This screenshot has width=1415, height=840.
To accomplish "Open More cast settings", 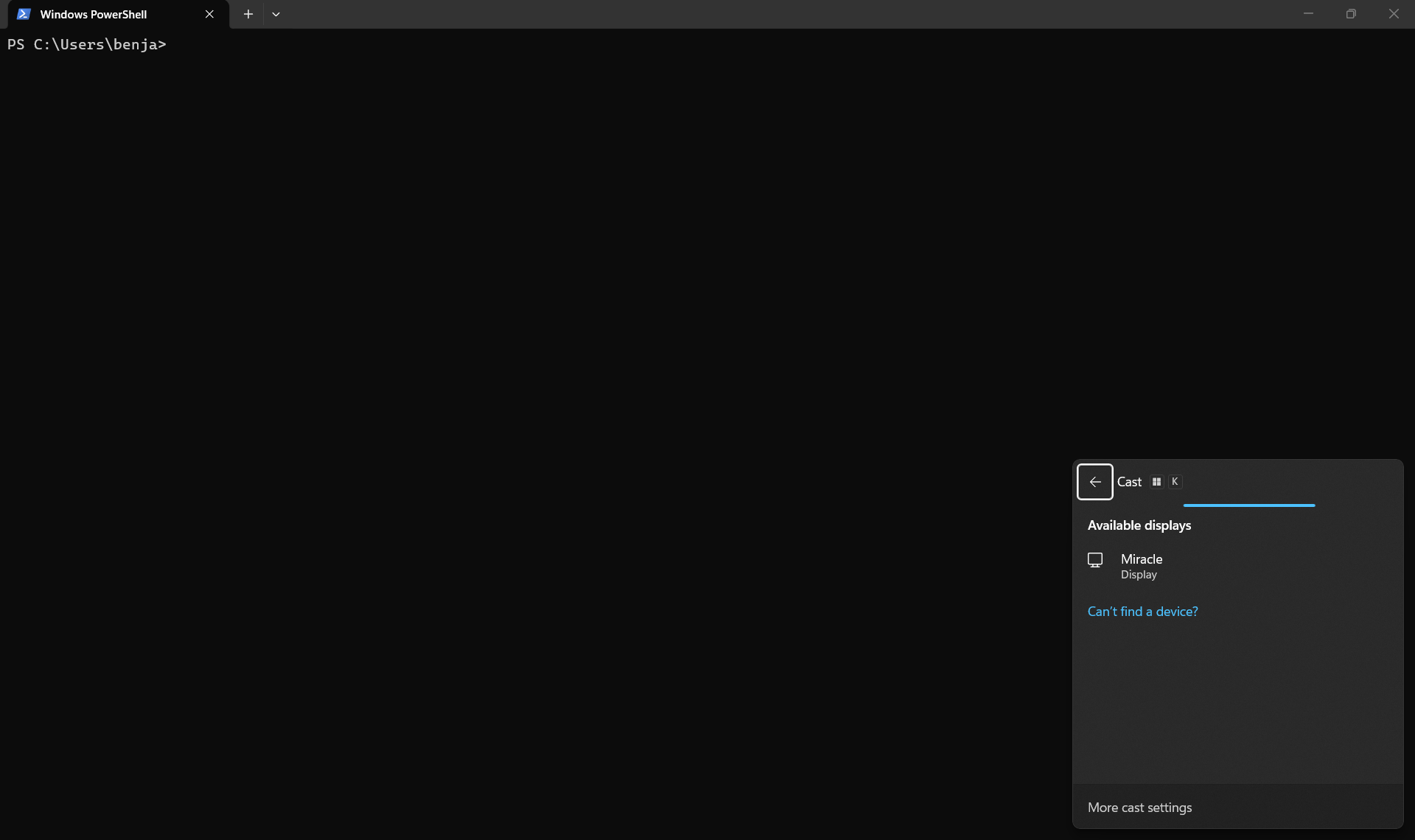I will (1139, 808).
